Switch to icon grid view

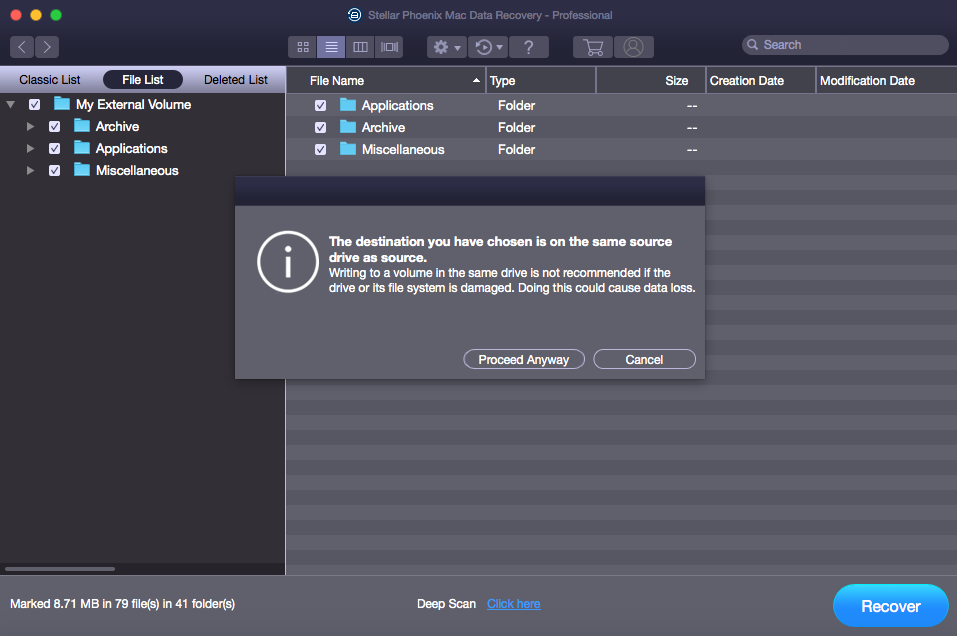(x=303, y=47)
